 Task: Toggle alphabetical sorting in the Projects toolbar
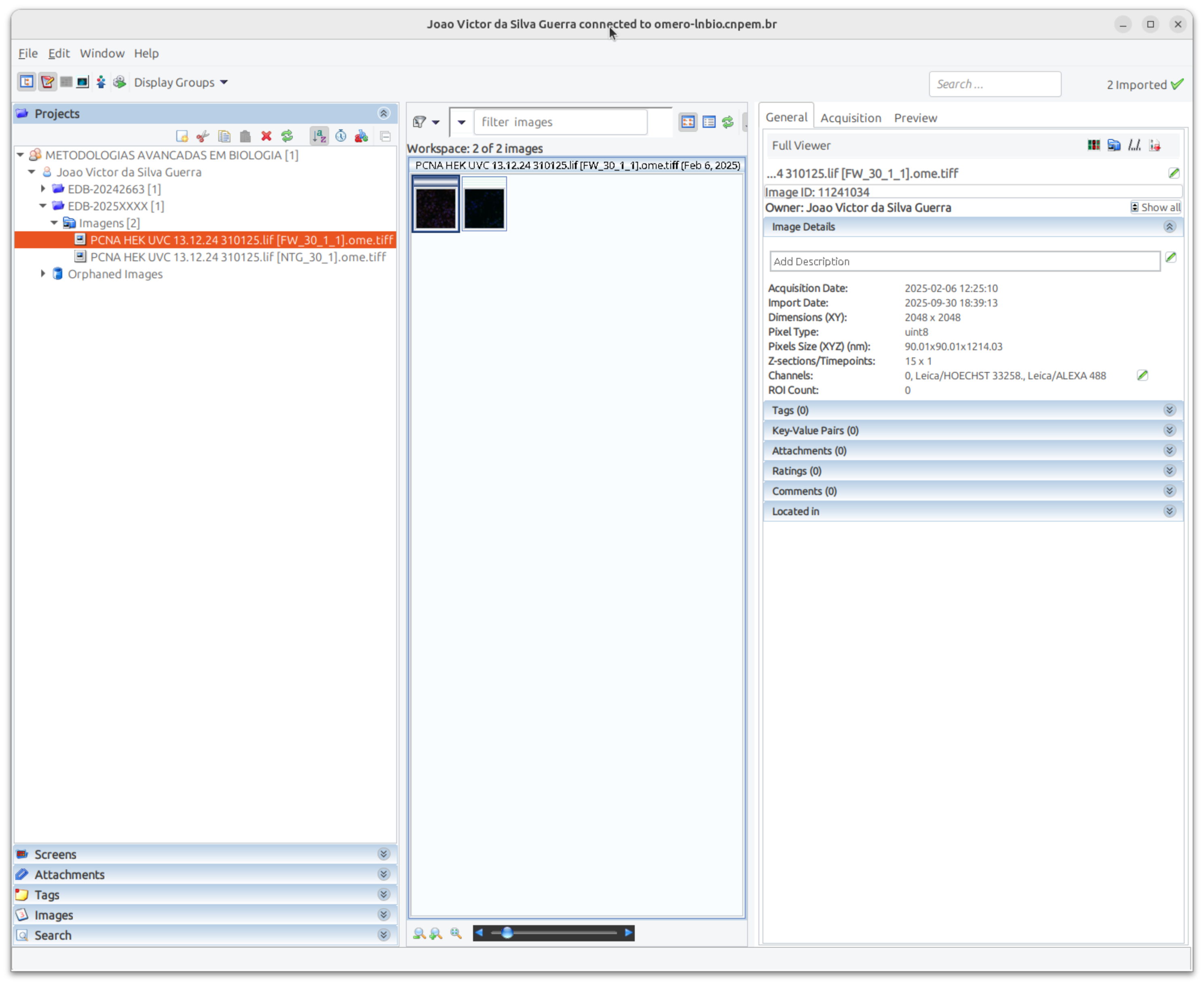319,136
